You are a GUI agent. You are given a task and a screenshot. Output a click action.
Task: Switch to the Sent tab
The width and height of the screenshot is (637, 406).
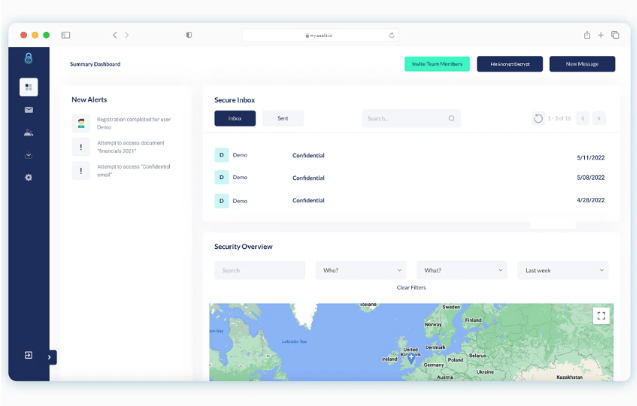[x=283, y=118]
